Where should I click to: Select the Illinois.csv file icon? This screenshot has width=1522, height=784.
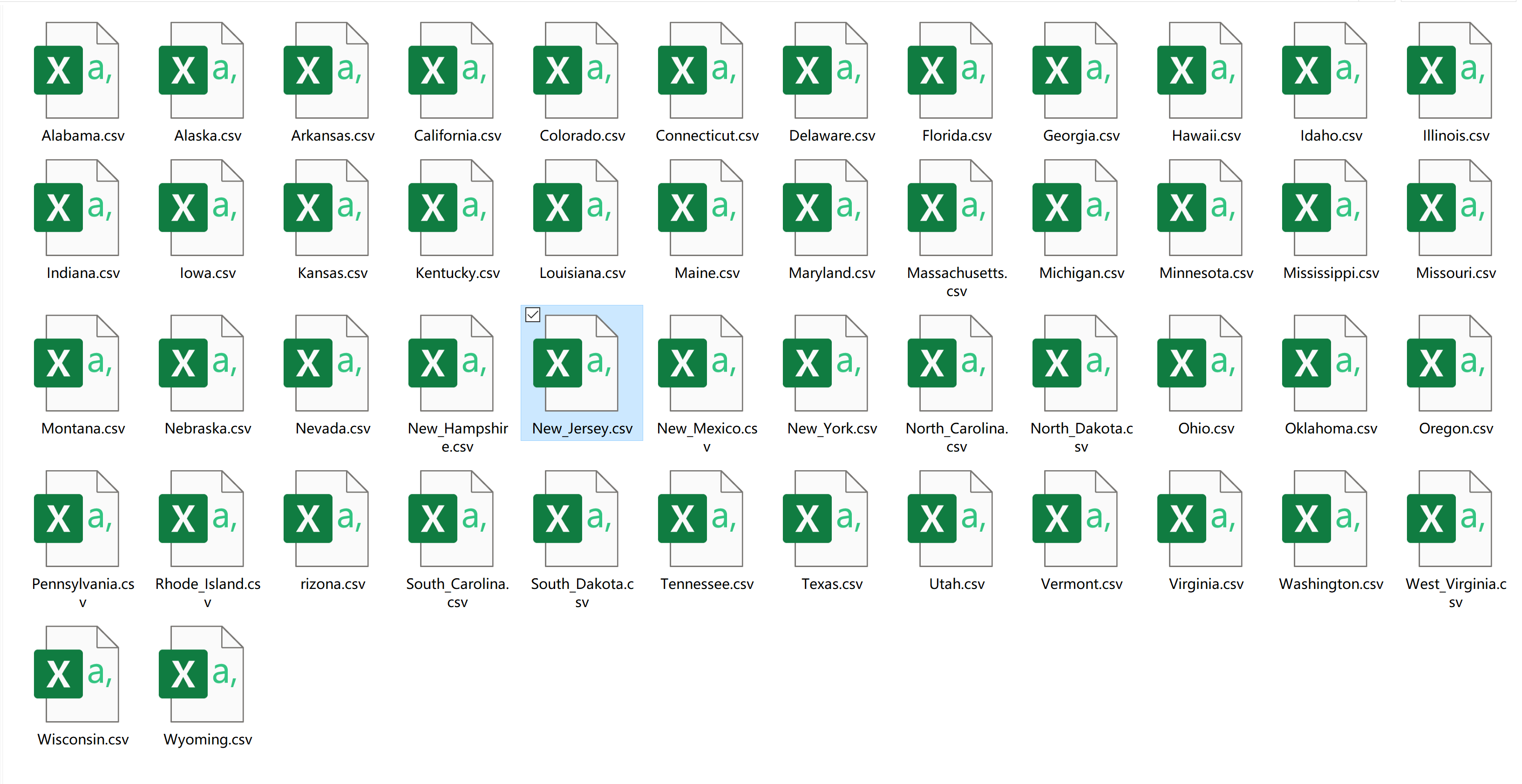click(x=1449, y=70)
